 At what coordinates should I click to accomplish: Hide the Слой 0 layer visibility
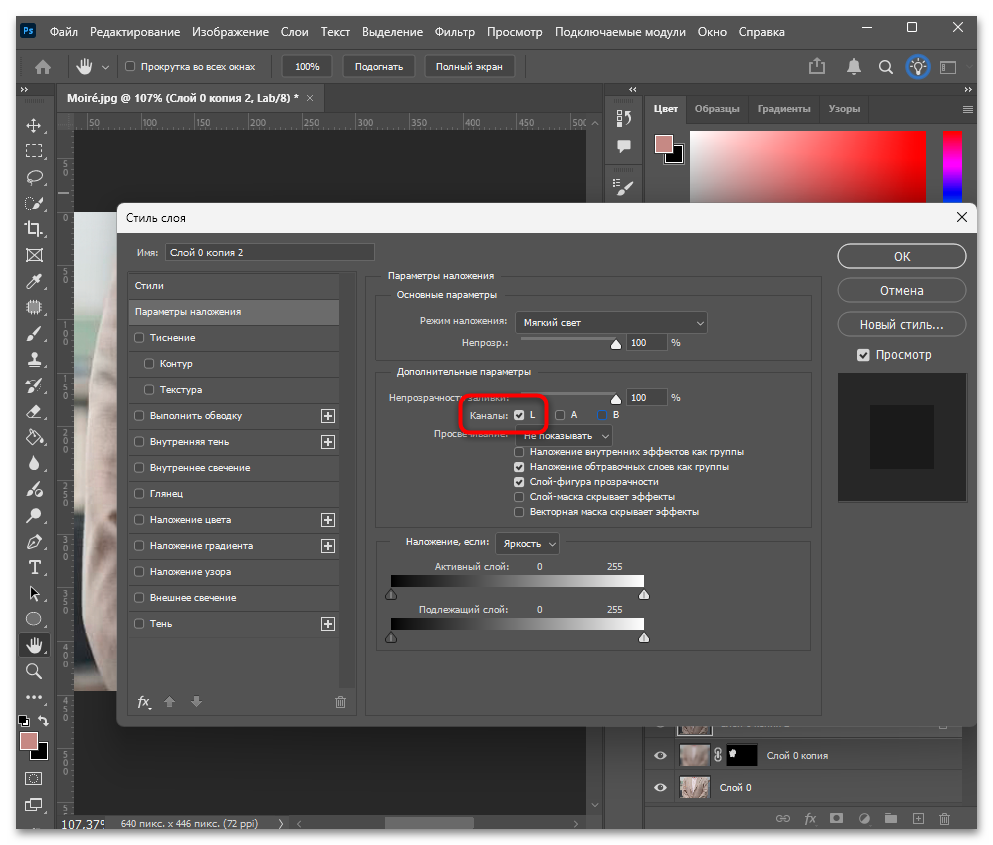[660, 787]
